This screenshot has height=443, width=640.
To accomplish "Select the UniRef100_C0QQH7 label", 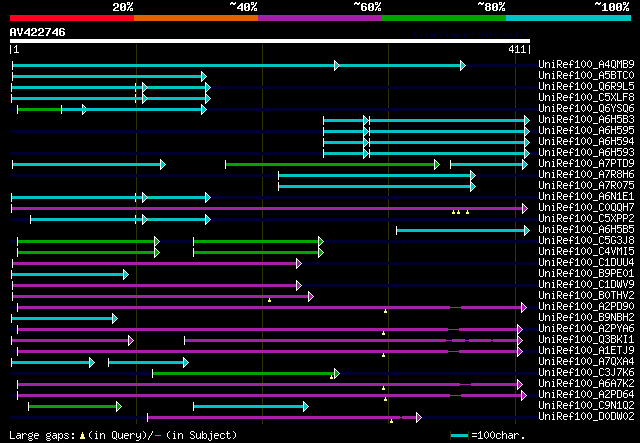I will 586,208.
